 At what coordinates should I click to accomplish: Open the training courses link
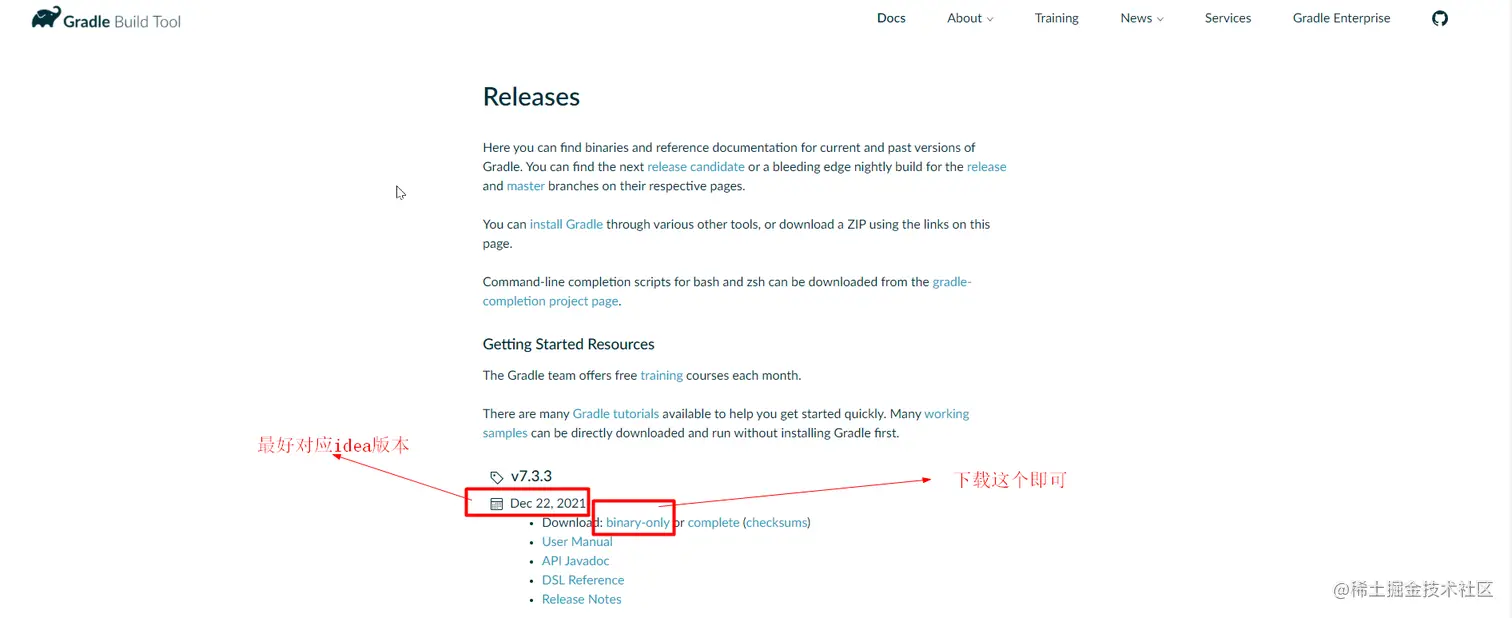pos(662,376)
